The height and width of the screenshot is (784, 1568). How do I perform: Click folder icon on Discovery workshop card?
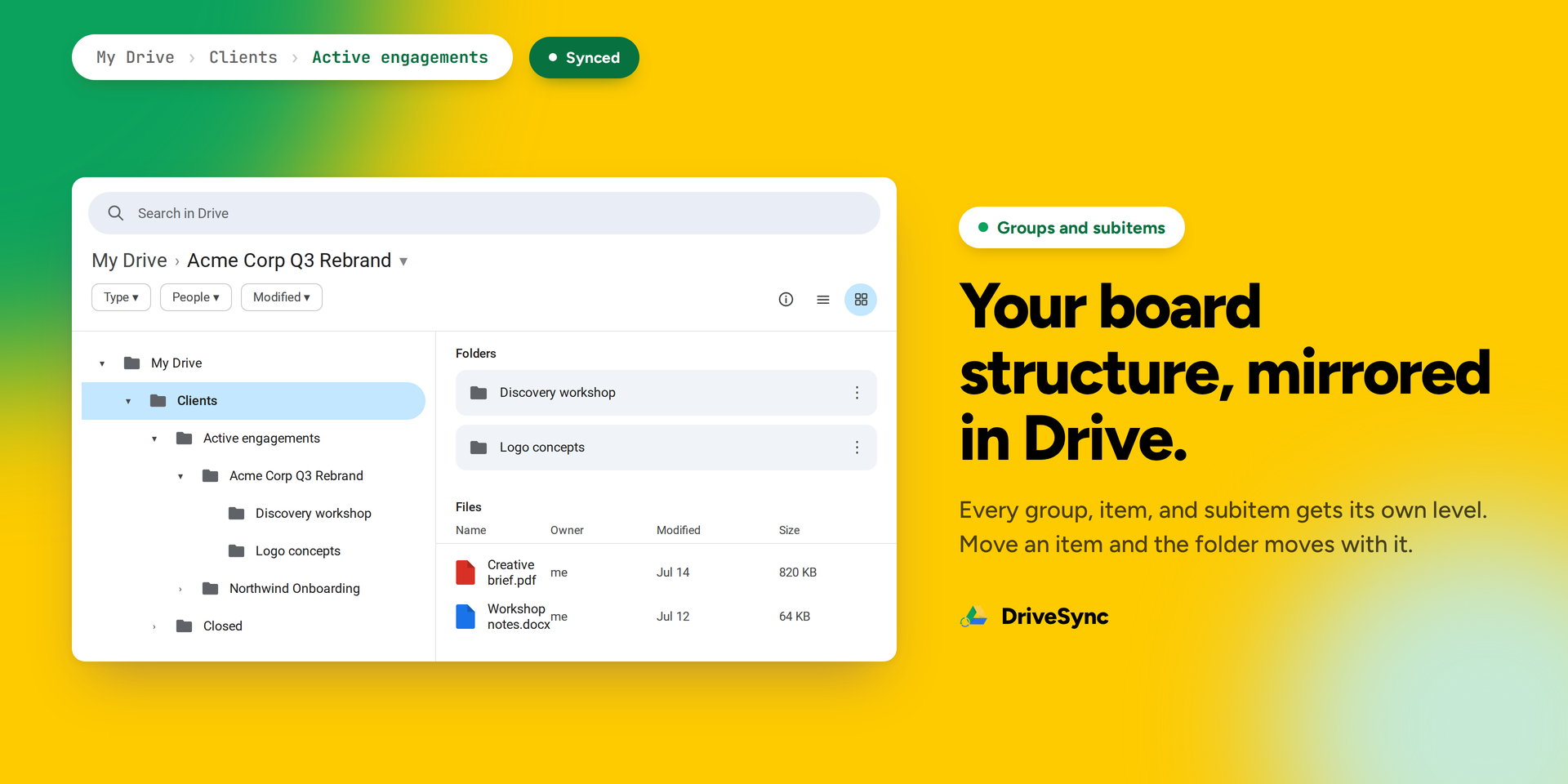(x=479, y=393)
